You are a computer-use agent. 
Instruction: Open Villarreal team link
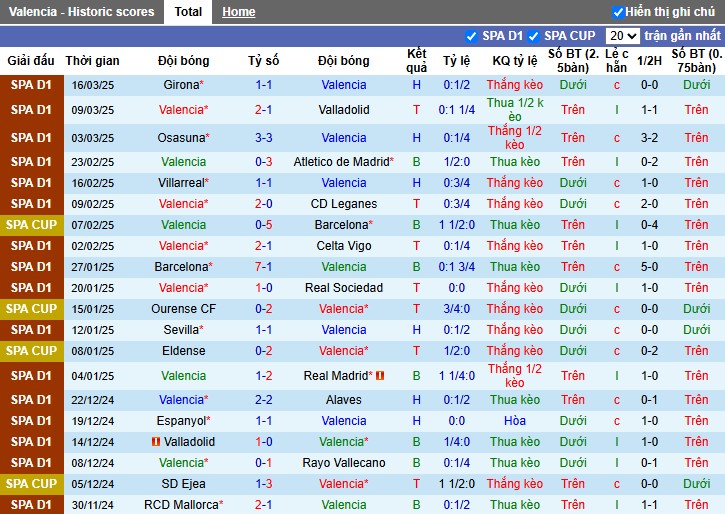(183, 183)
